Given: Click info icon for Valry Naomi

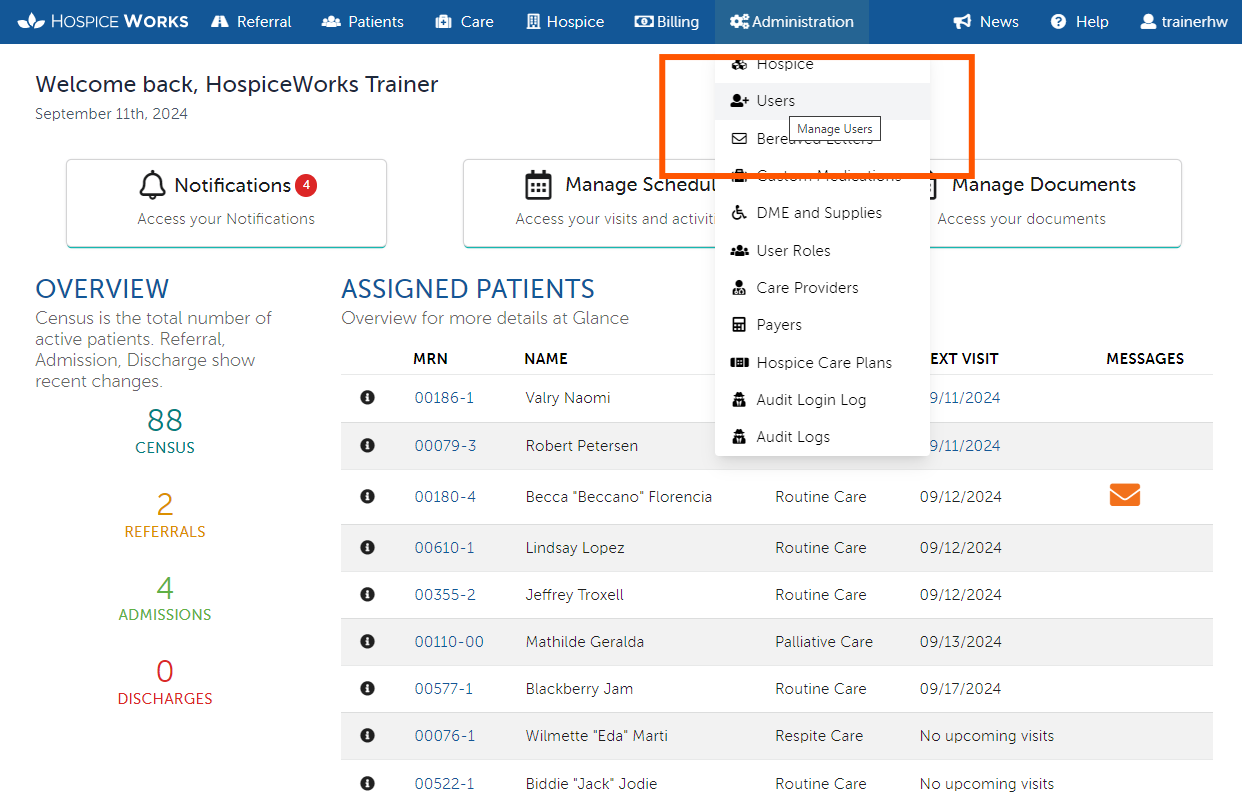Looking at the screenshot, I should [x=367, y=398].
